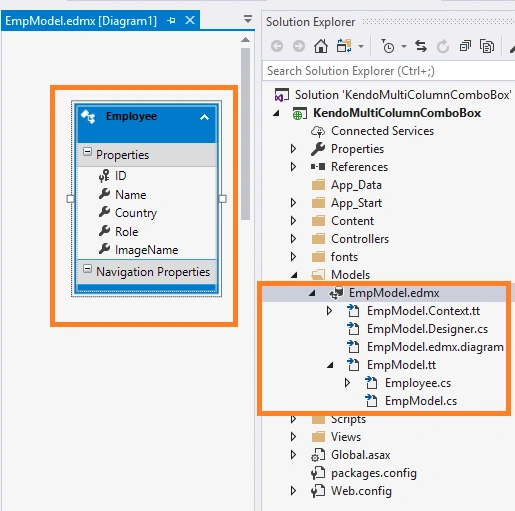515x511 pixels.
Task: Open the document tab list dropdown
Action: tap(248, 19)
